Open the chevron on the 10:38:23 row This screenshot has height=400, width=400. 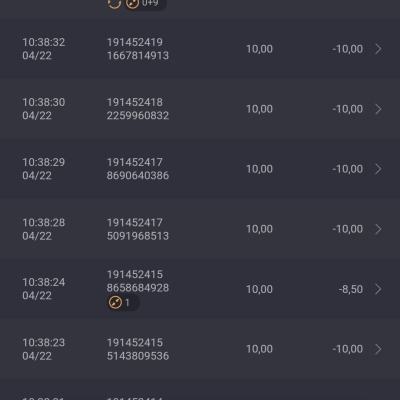[378, 349]
